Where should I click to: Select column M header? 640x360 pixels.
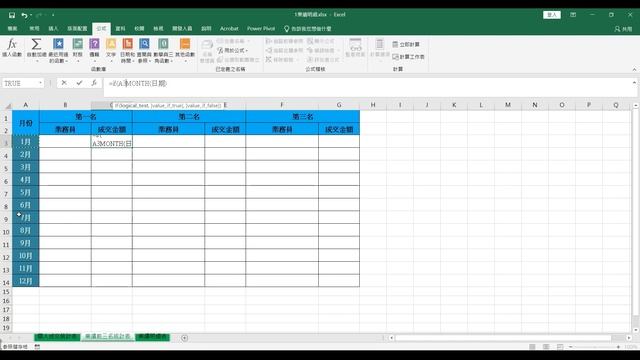(x=508, y=105)
